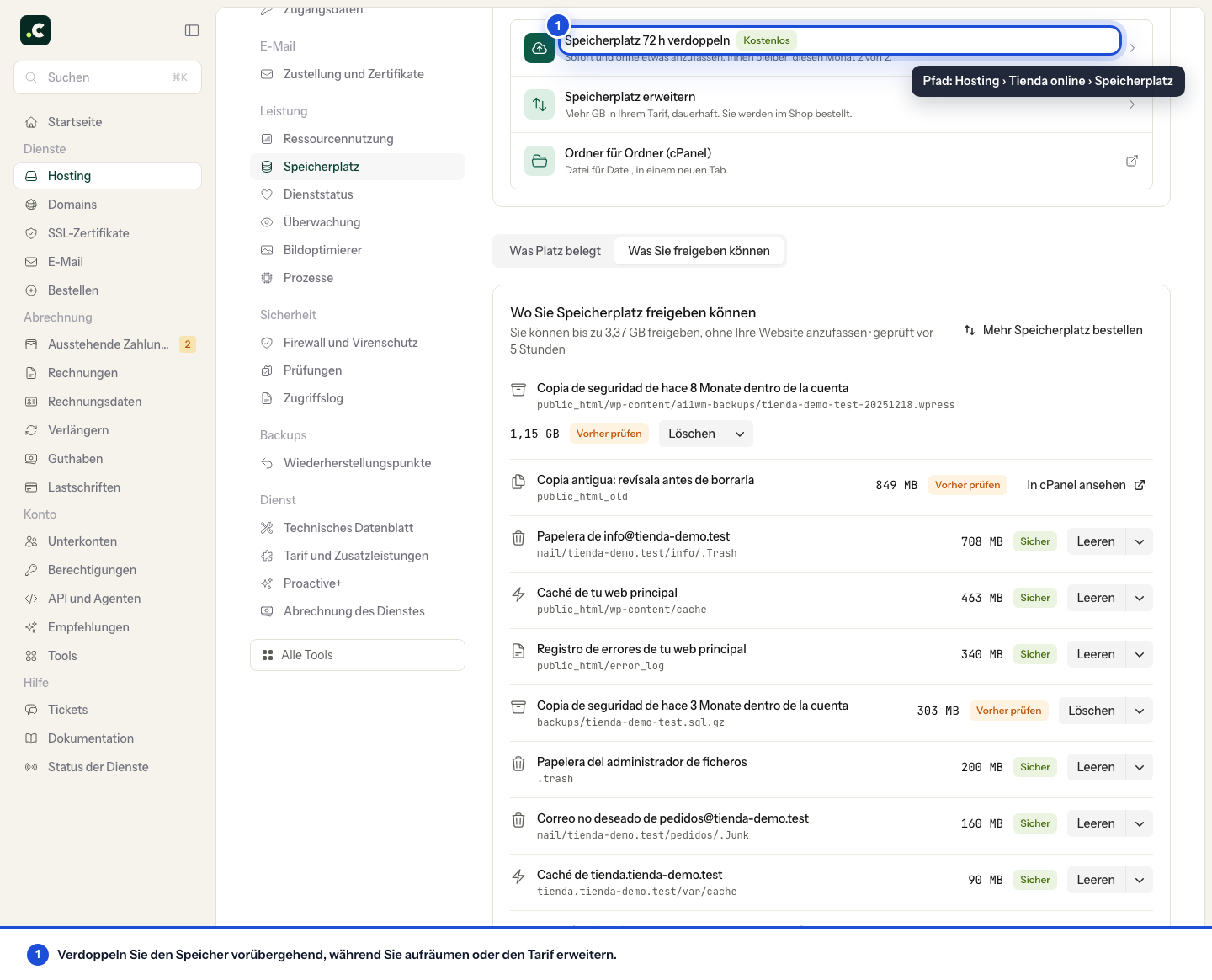Click the Startseite home icon

click(31, 122)
